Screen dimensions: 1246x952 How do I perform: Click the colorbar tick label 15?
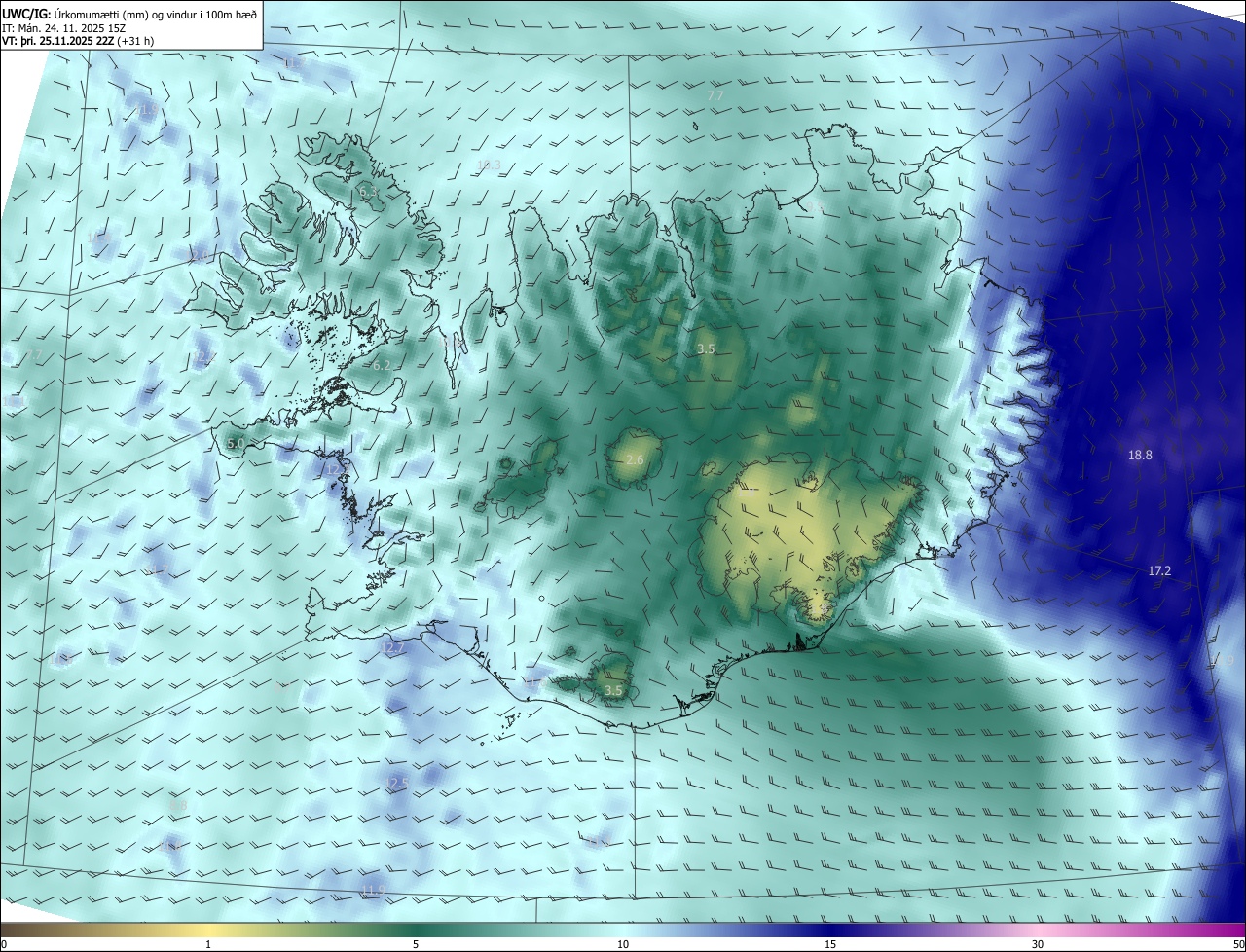click(x=830, y=944)
